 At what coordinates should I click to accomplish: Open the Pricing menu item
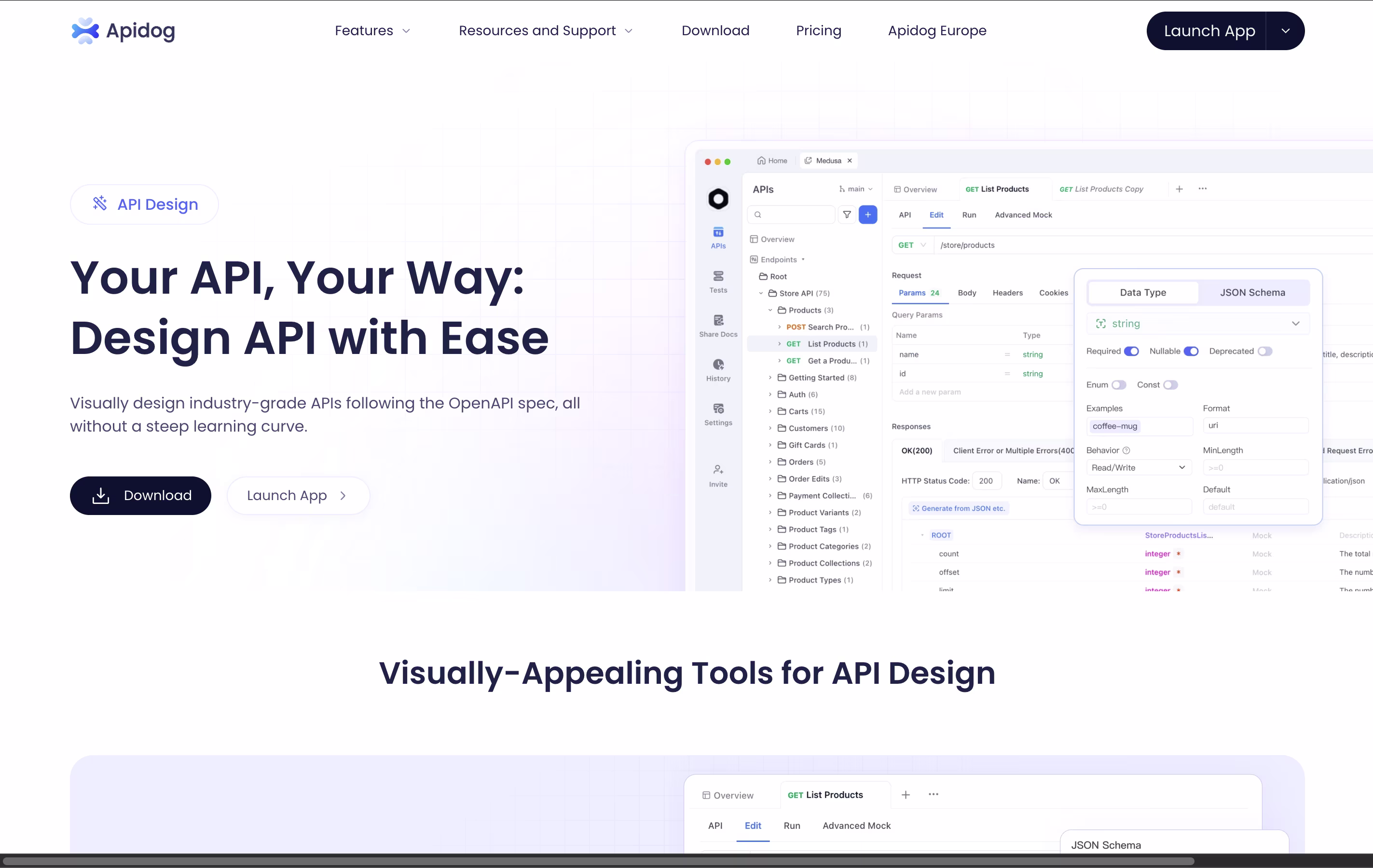point(818,31)
